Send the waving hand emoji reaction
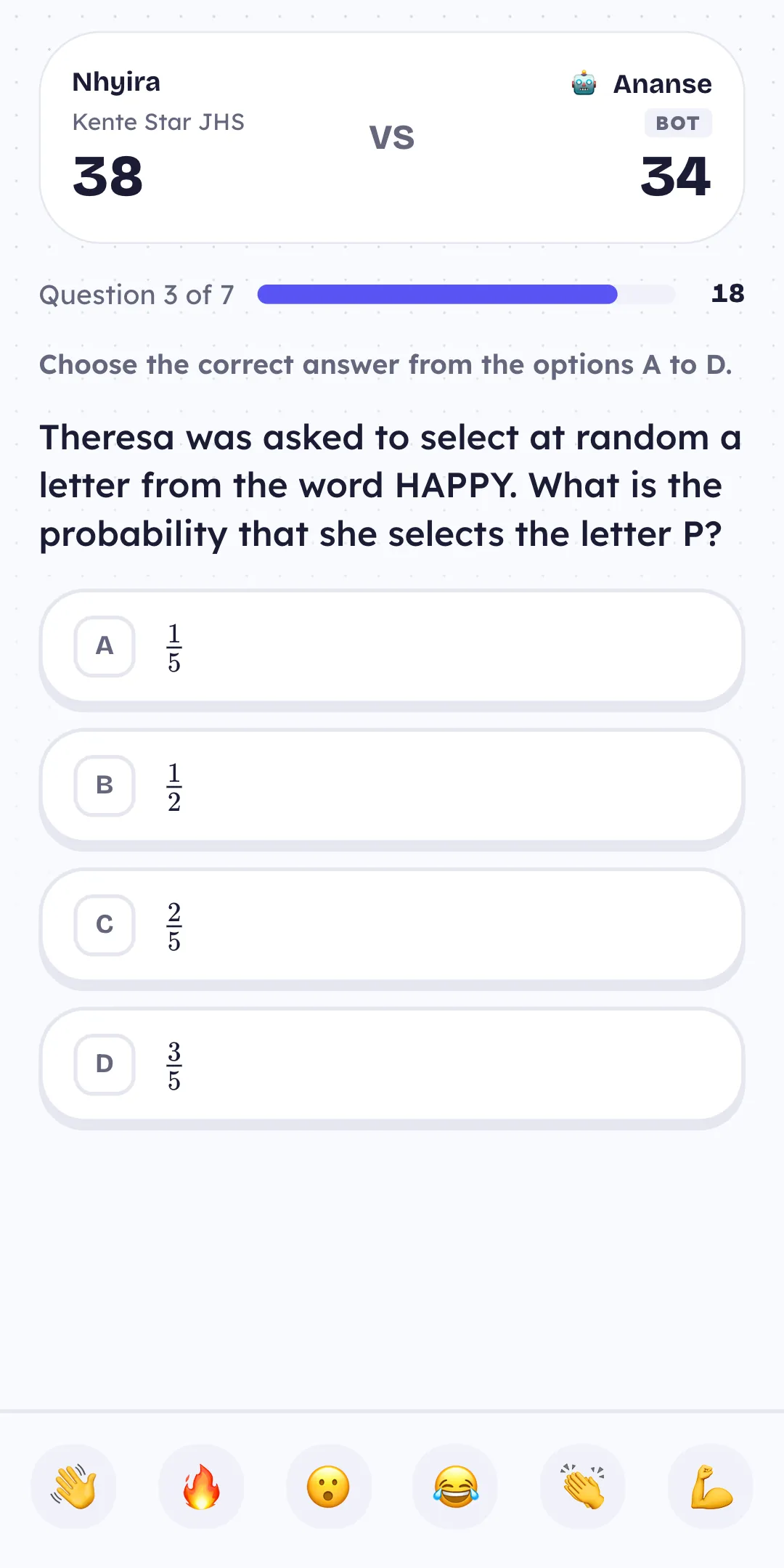The image size is (784, 1568). click(73, 1487)
